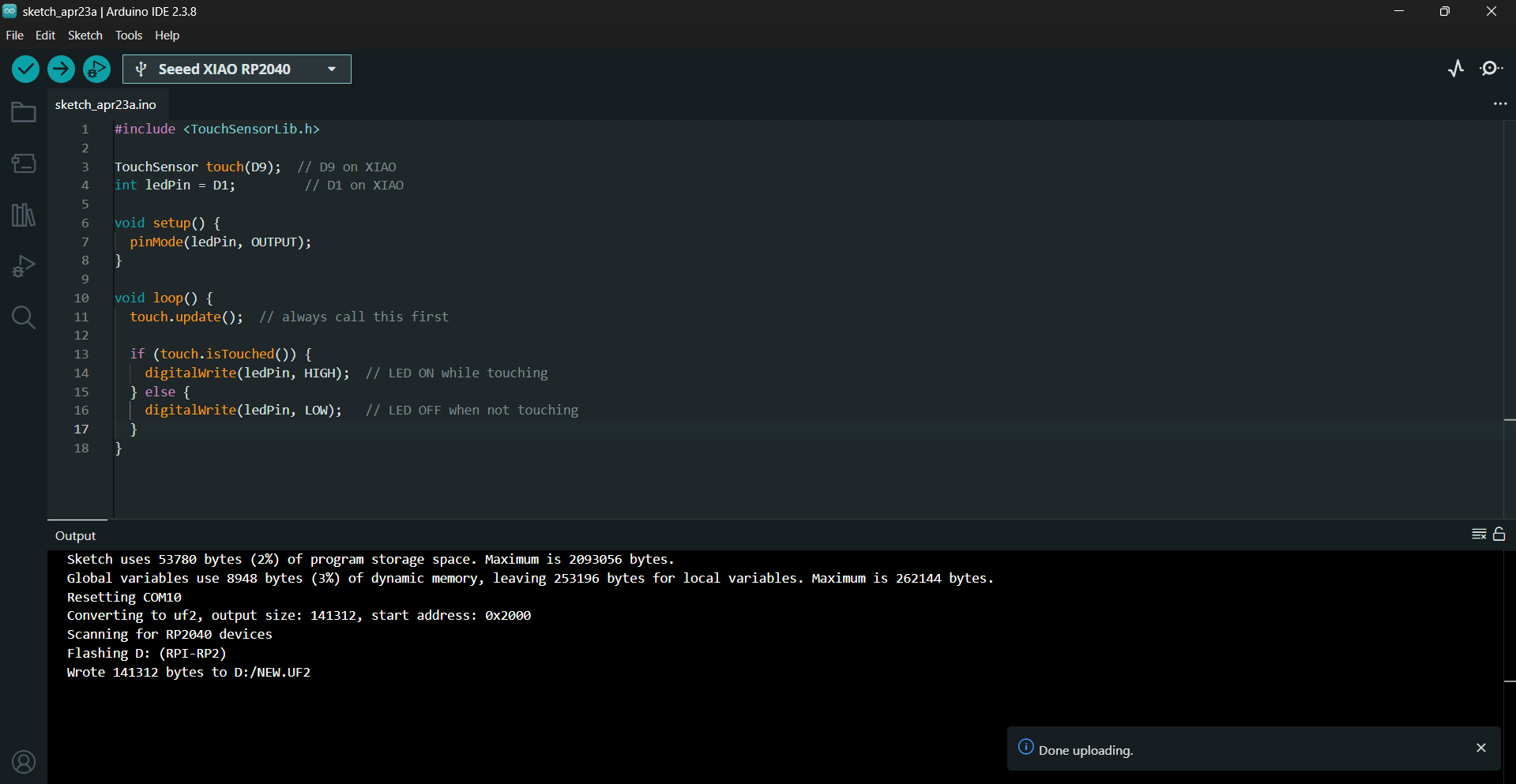Image resolution: width=1516 pixels, height=784 pixels.
Task: Click the Done uploading info icon
Action: (x=1025, y=747)
